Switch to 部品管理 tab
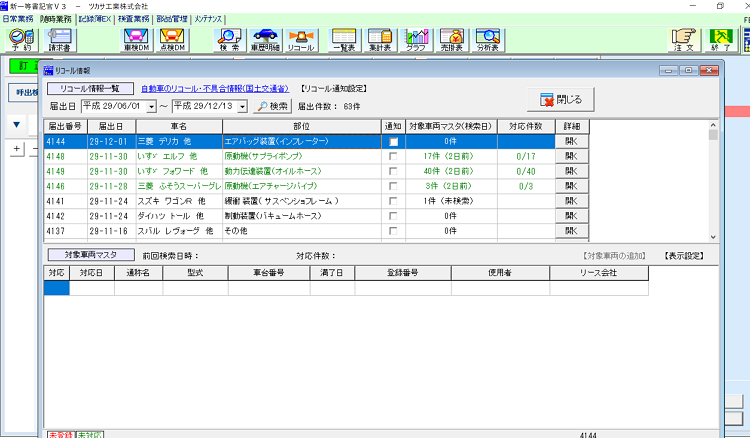Viewport: 750px width, 438px height. pos(172,19)
